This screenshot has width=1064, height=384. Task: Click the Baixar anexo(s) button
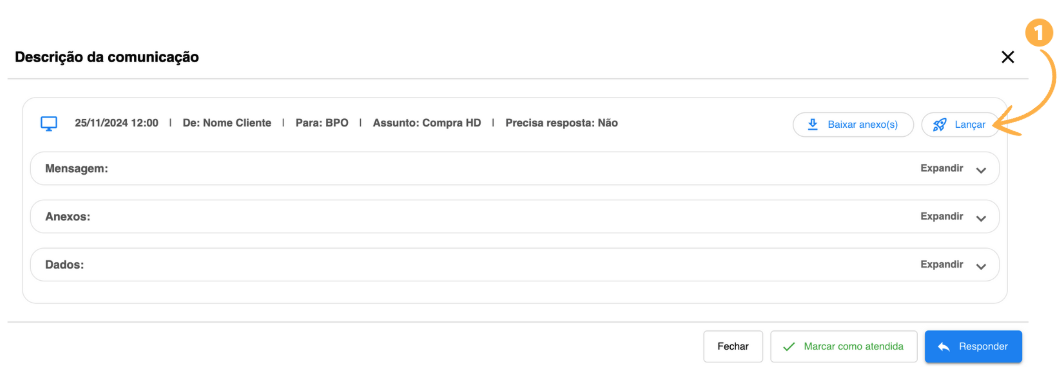click(x=853, y=125)
